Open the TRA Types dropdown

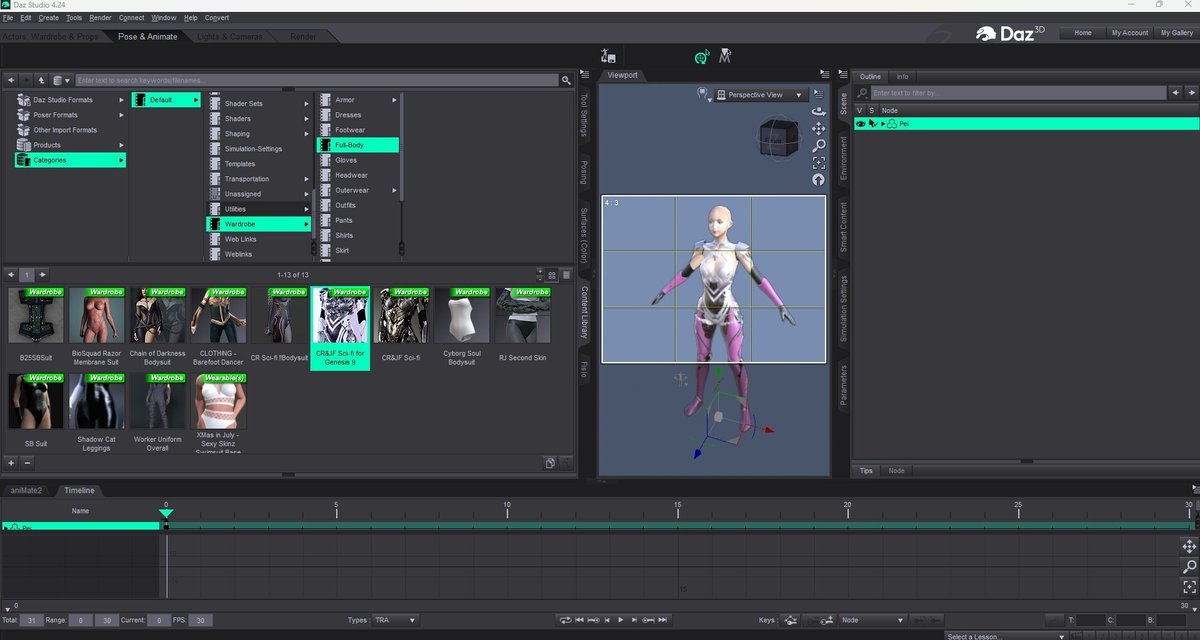pos(394,620)
